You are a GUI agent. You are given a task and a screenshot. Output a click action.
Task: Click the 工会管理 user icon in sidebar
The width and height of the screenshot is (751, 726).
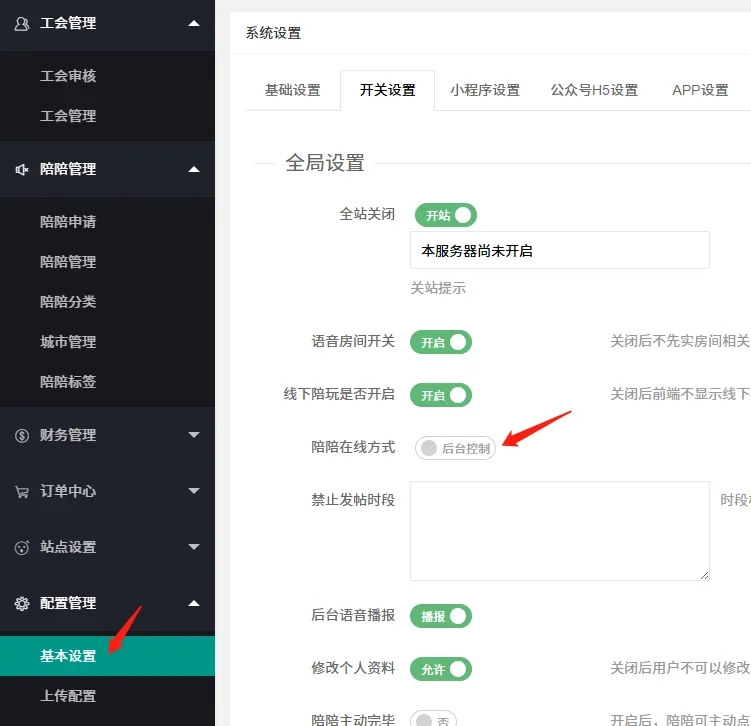[x=22, y=24]
